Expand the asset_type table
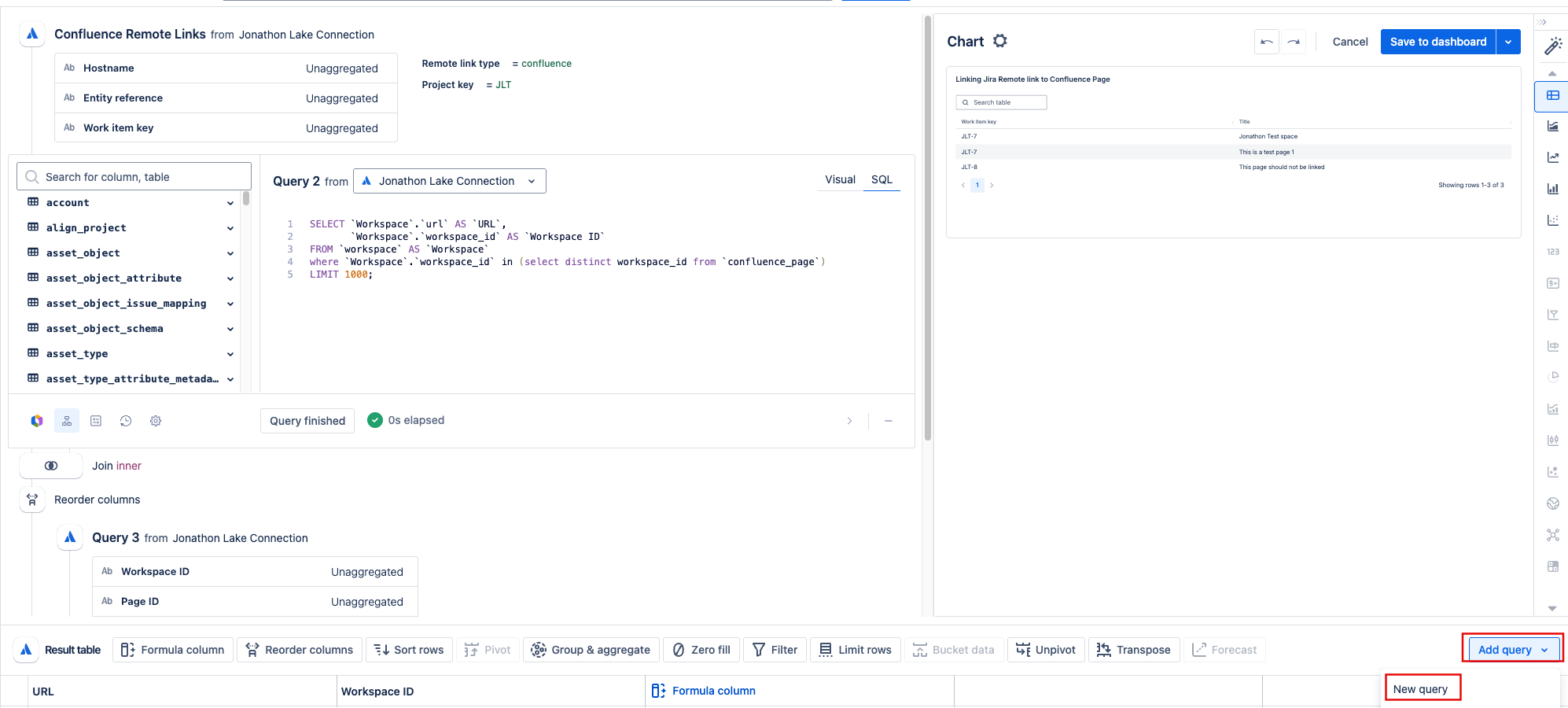Viewport: 1568px width, 708px height. [230, 354]
